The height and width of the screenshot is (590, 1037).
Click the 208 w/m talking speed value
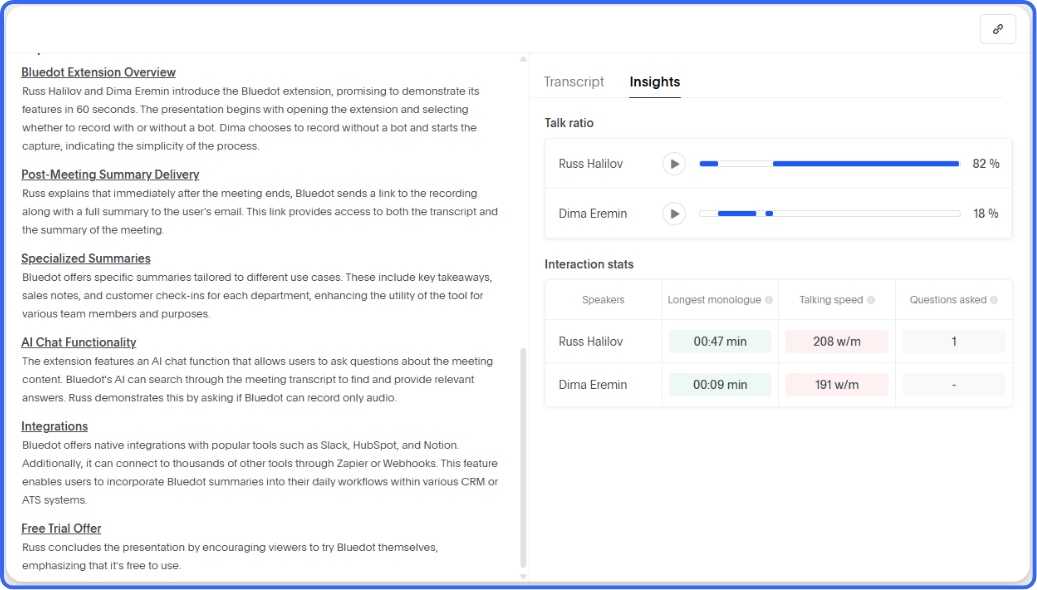[x=837, y=341]
